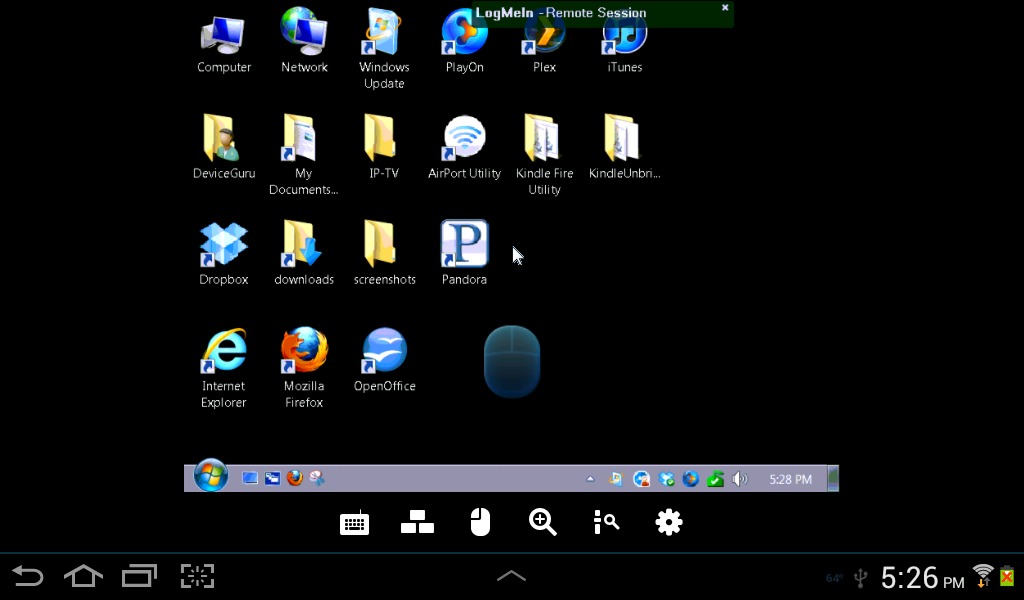Tap the on-screen virtual mouse control
Screen dimensions: 1024x600
pyautogui.click(x=512, y=361)
